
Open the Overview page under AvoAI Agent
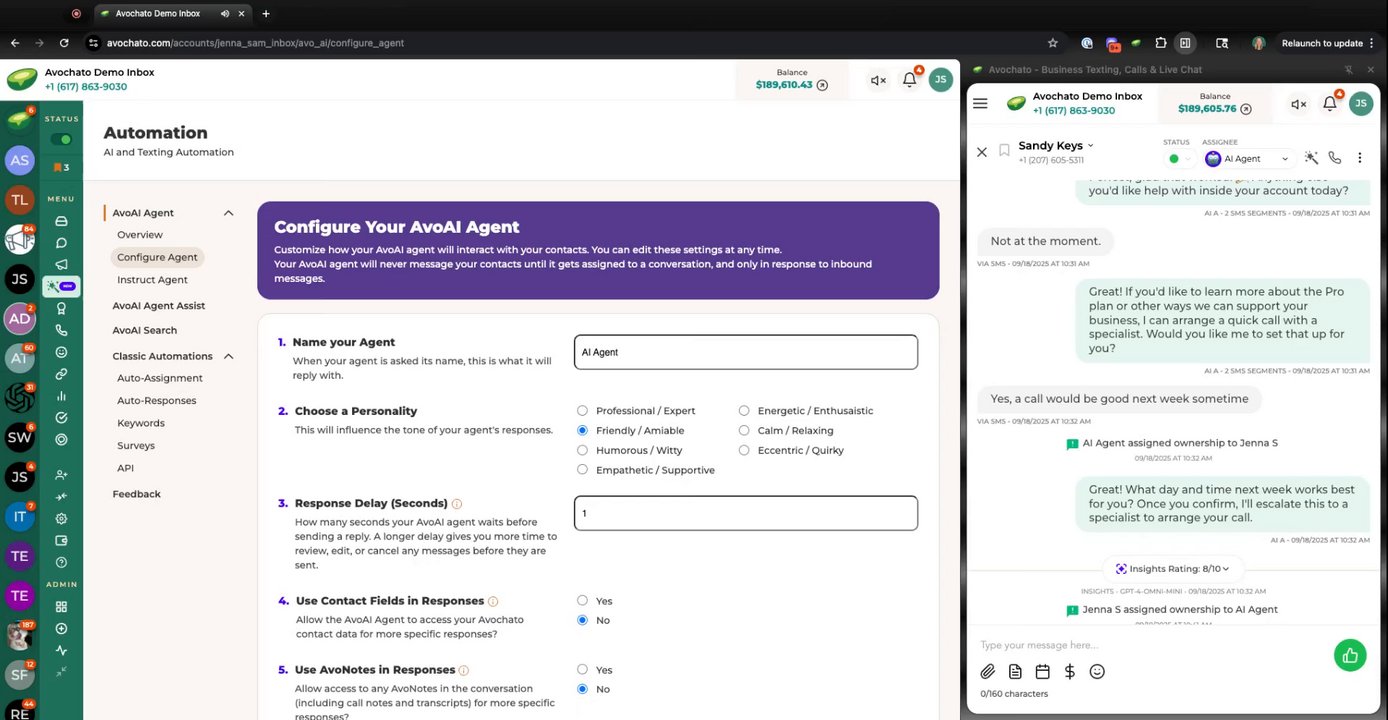(140, 235)
